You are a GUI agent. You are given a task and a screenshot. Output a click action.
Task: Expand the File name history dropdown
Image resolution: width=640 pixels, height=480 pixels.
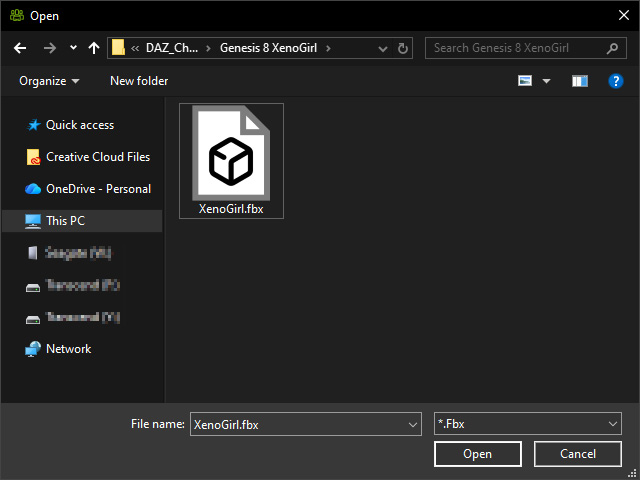coord(413,424)
